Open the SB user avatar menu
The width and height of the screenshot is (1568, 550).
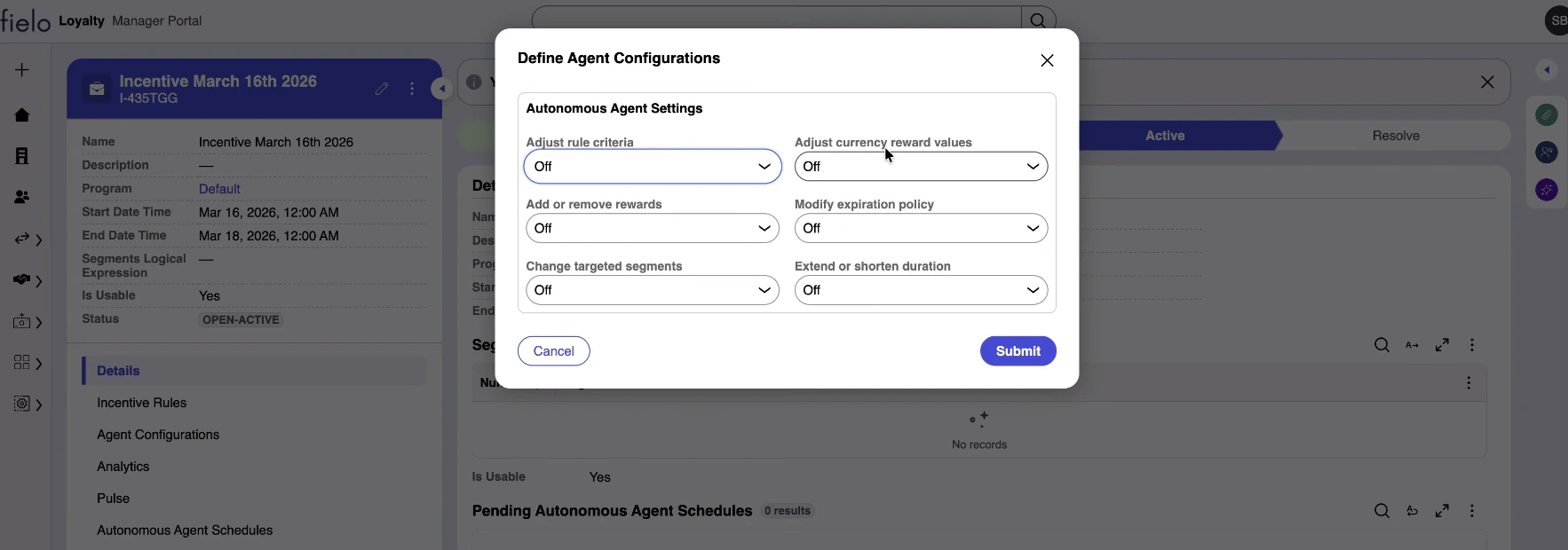coord(1557,20)
